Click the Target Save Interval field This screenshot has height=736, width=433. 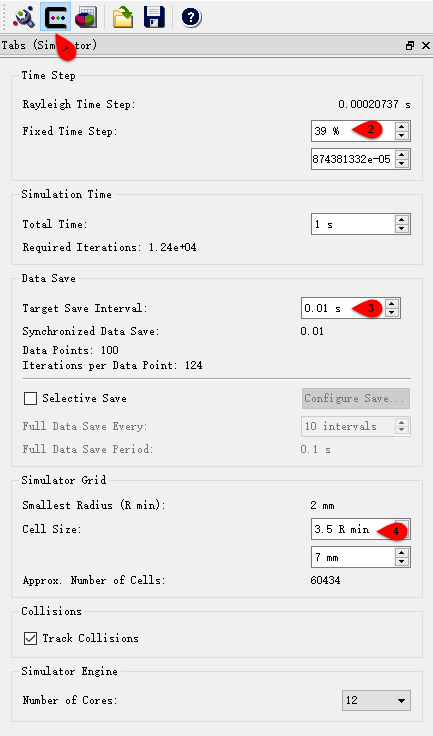(x=343, y=308)
